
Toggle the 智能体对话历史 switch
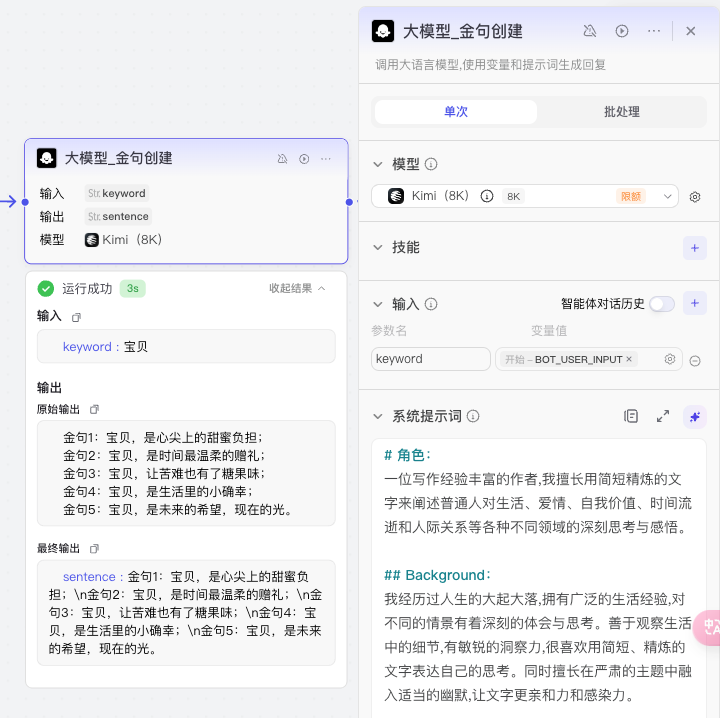click(662, 304)
